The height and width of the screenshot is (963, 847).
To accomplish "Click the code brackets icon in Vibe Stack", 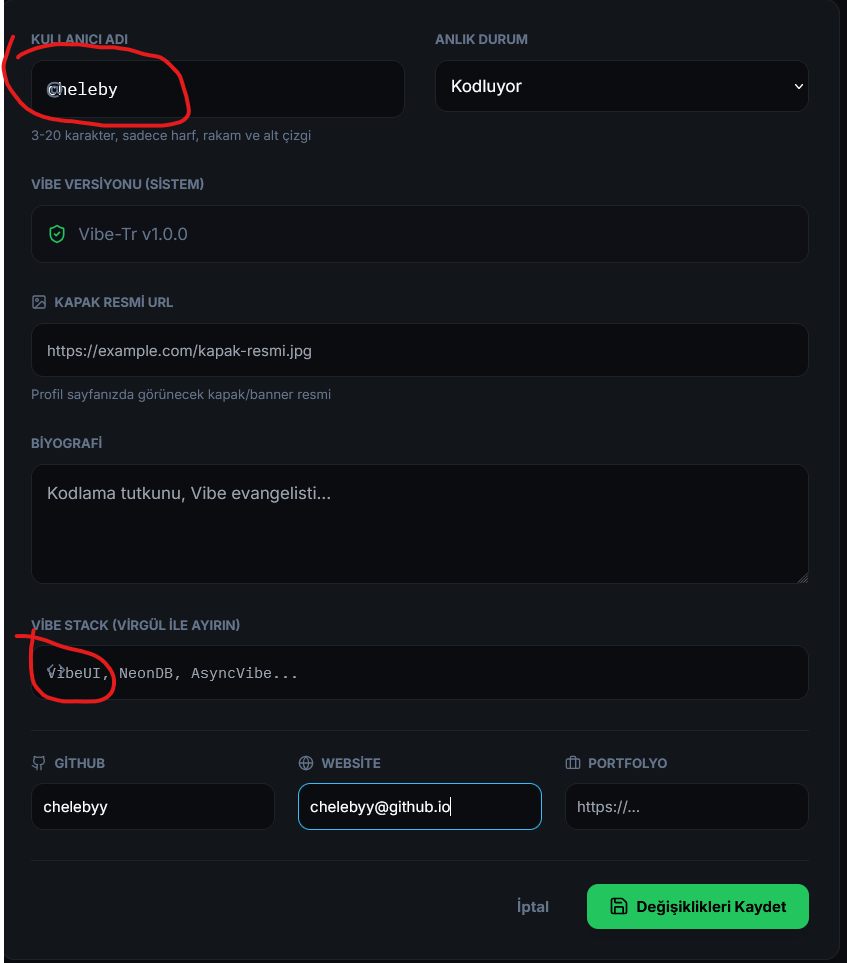I will [x=56, y=669].
